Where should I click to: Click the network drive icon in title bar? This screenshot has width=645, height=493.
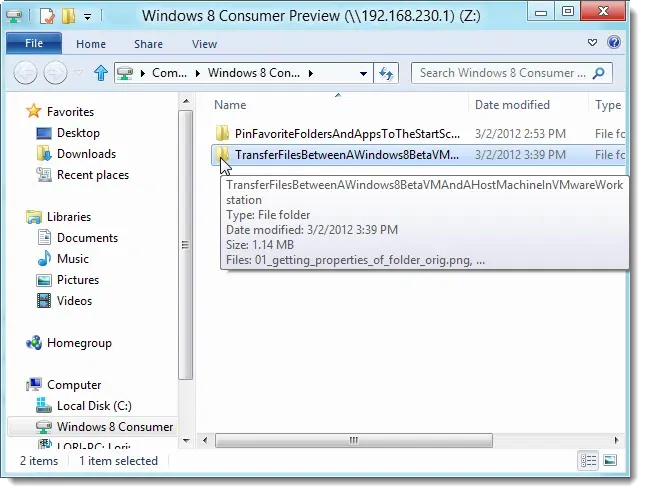[x=14, y=16]
